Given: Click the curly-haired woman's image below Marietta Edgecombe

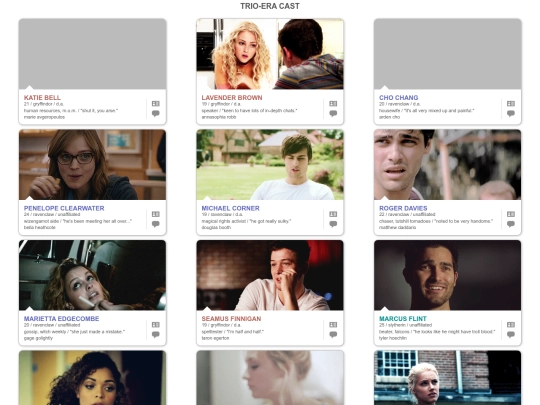Looking at the screenshot, I should pos(92,378).
